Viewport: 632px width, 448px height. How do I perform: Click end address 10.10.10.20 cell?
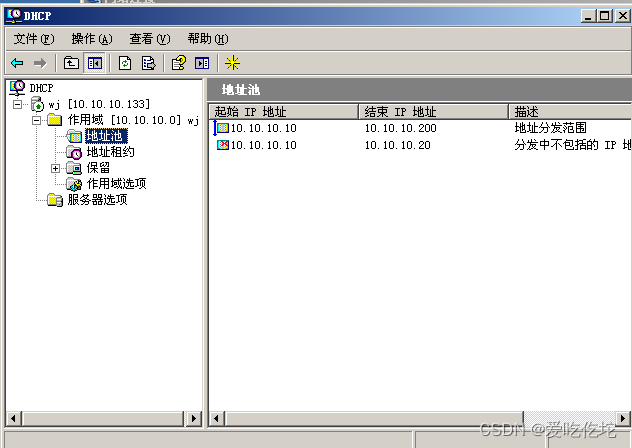click(x=397, y=145)
